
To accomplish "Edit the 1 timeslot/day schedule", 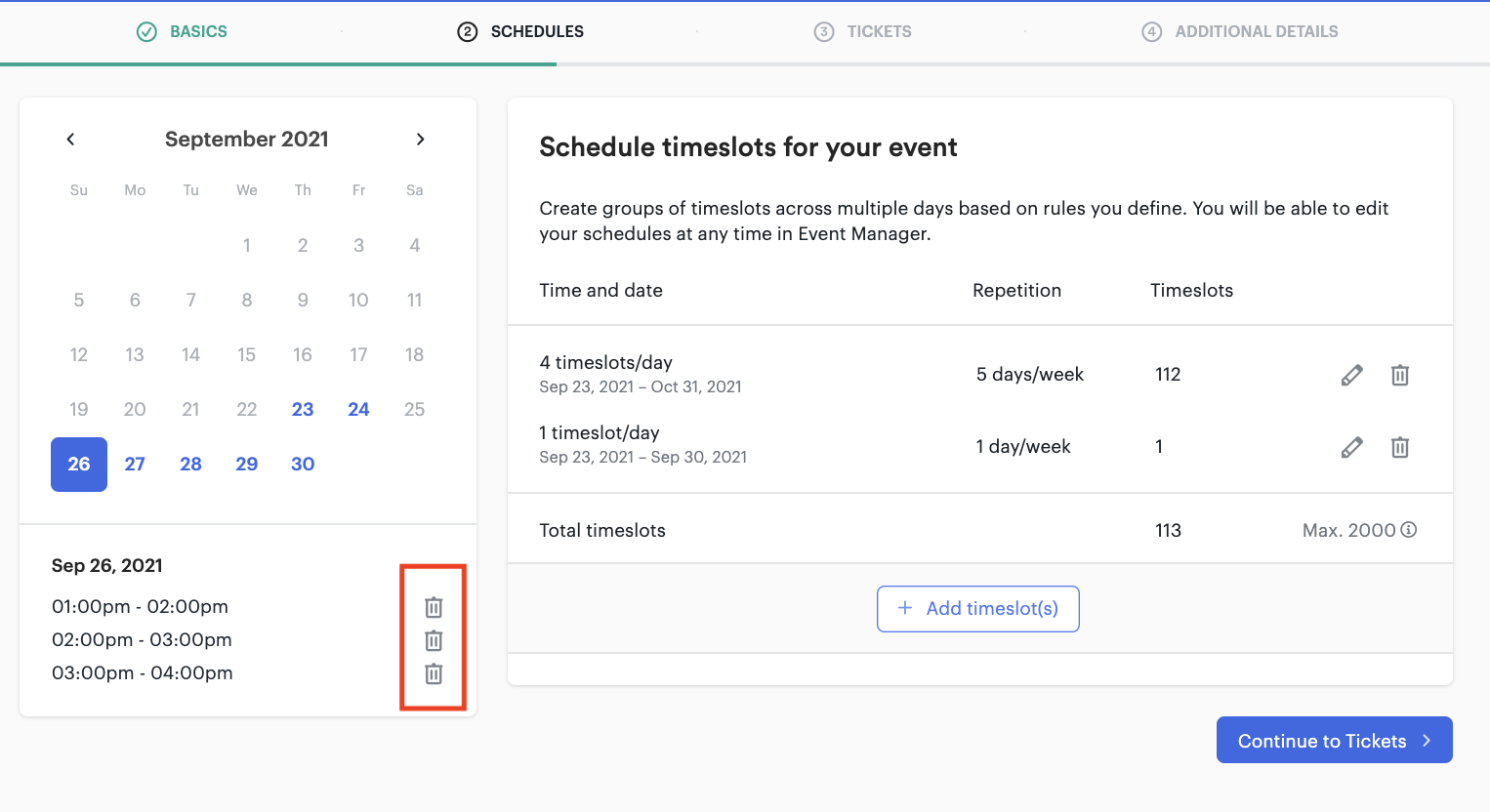I will click(x=1351, y=447).
